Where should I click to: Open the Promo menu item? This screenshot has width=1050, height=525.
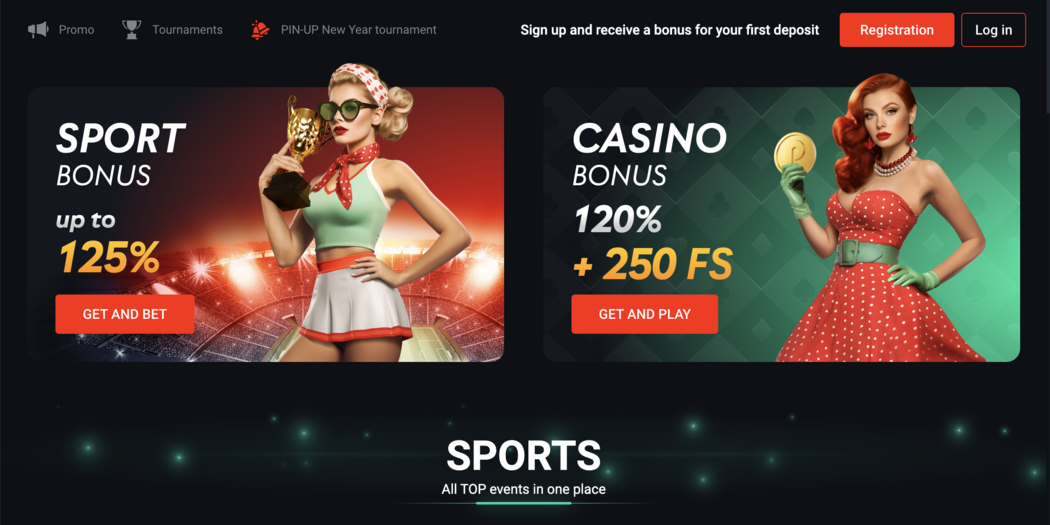pyautogui.click(x=76, y=30)
